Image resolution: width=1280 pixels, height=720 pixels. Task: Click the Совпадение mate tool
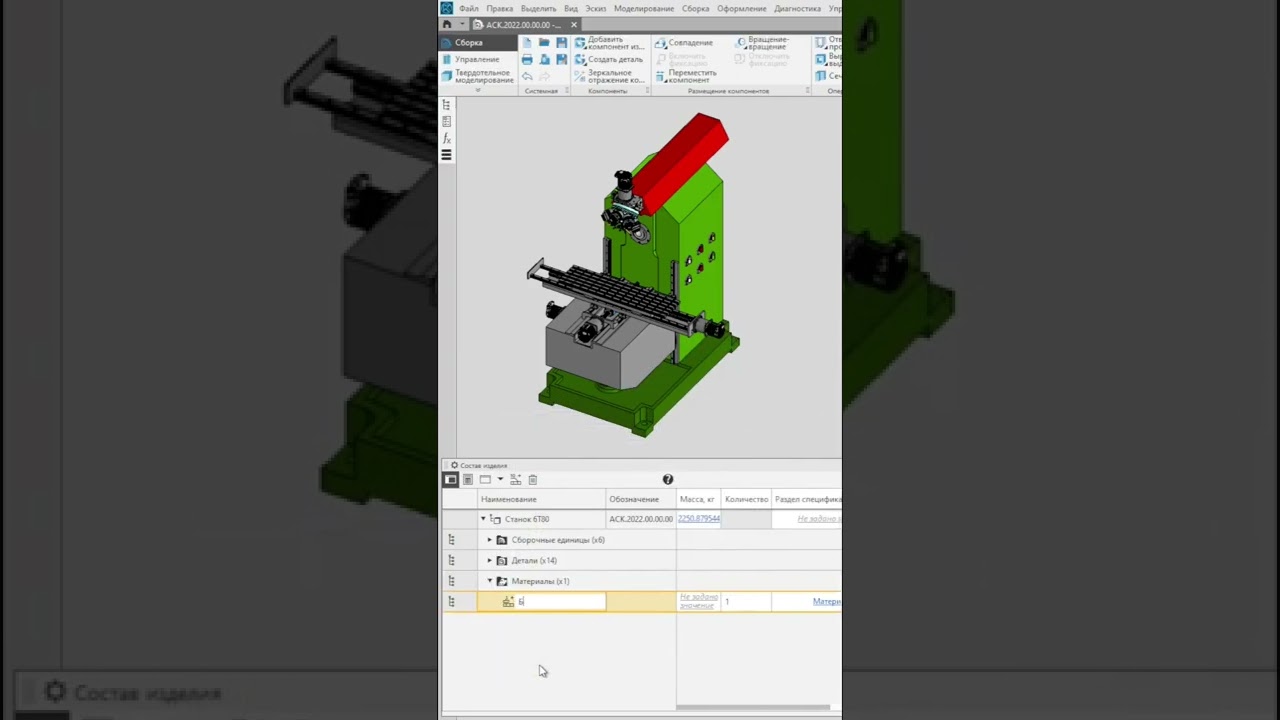coord(684,43)
